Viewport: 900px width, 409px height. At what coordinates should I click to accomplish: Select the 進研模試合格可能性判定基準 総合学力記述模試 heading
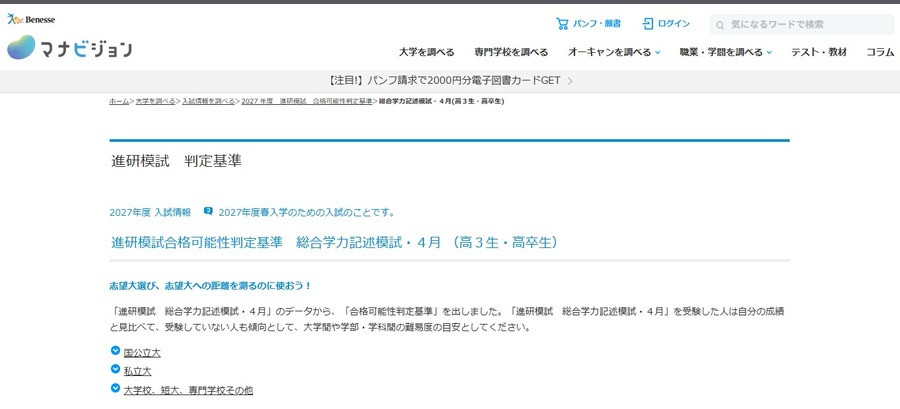[335, 243]
